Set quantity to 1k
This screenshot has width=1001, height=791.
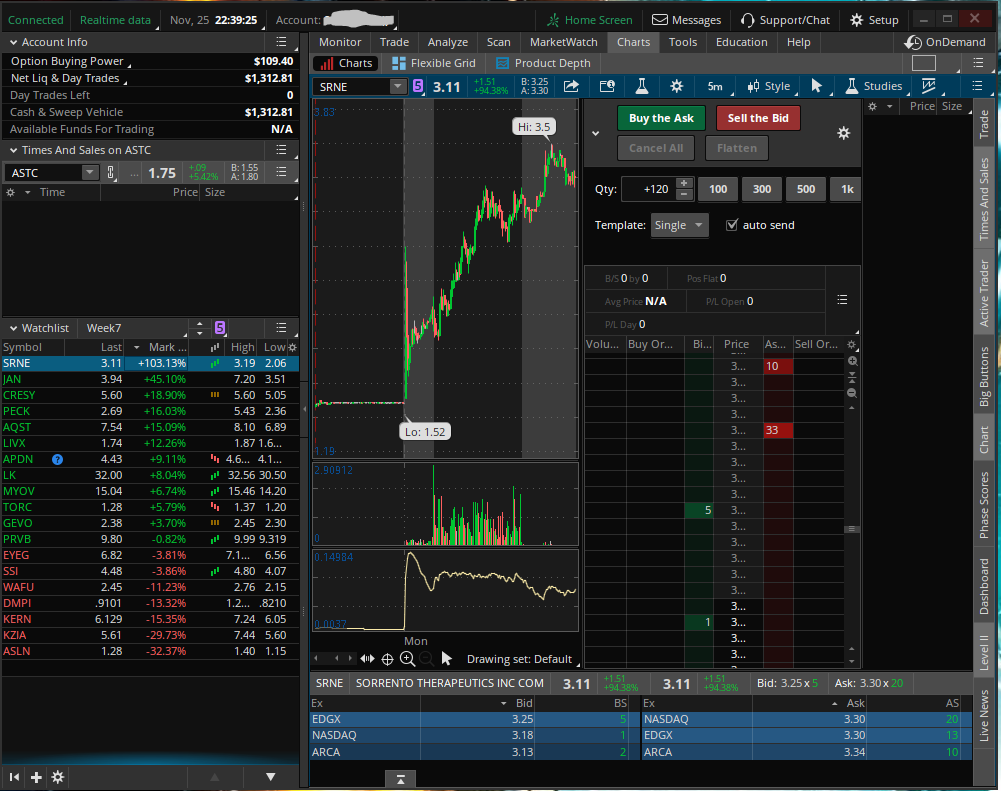click(847, 189)
